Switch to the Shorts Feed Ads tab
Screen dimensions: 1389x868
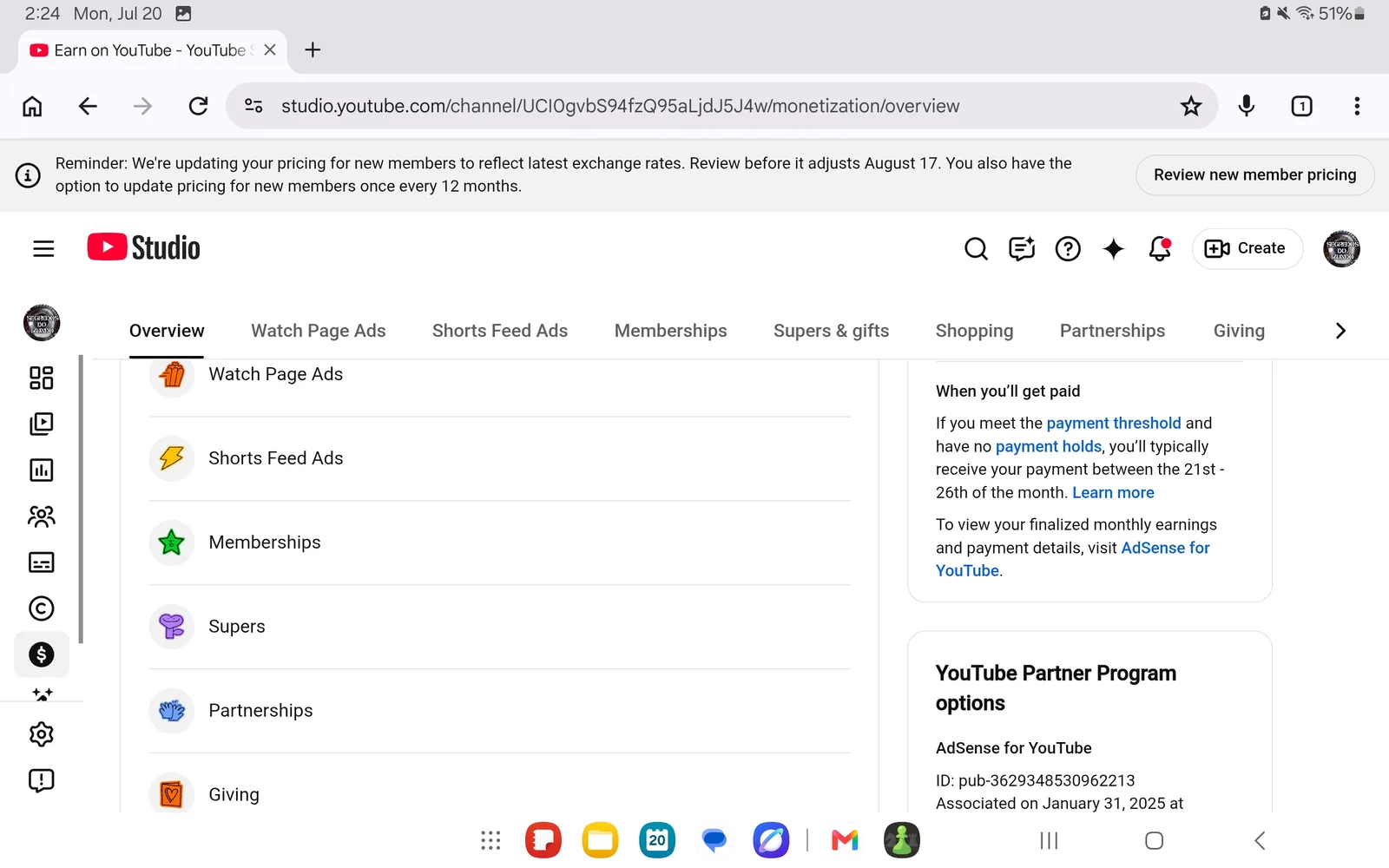pyautogui.click(x=500, y=331)
